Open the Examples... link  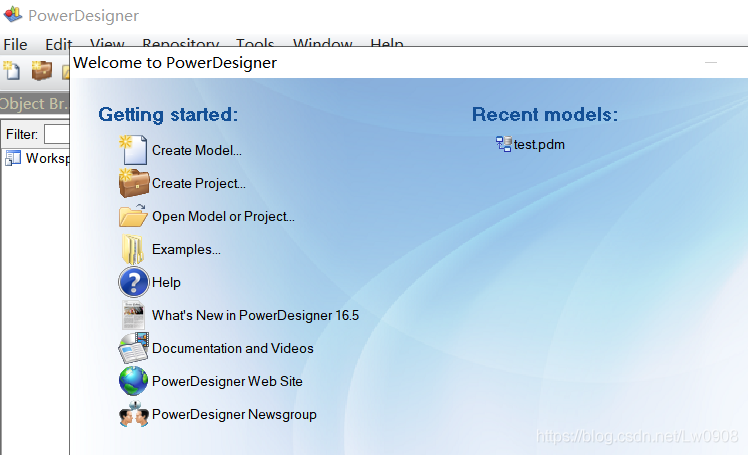pos(186,249)
